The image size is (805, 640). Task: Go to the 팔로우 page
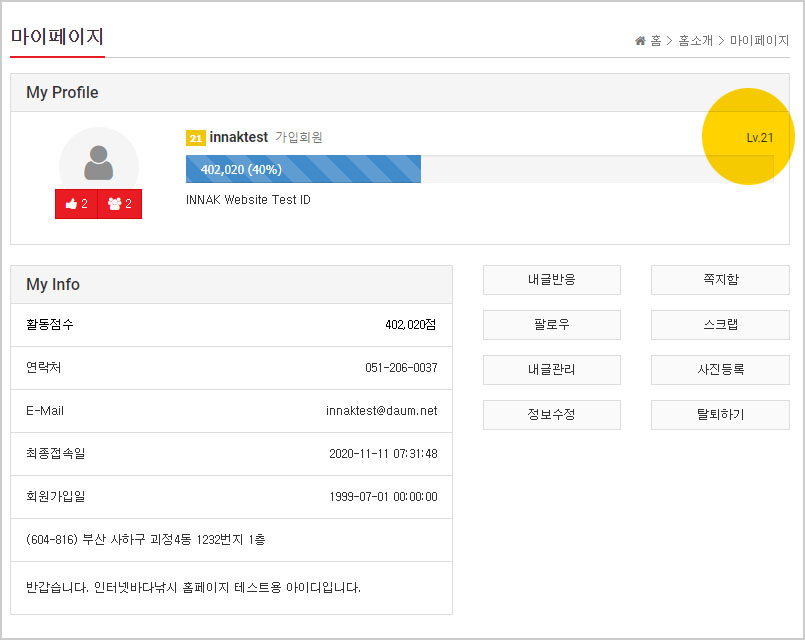click(x=551, y=325)
